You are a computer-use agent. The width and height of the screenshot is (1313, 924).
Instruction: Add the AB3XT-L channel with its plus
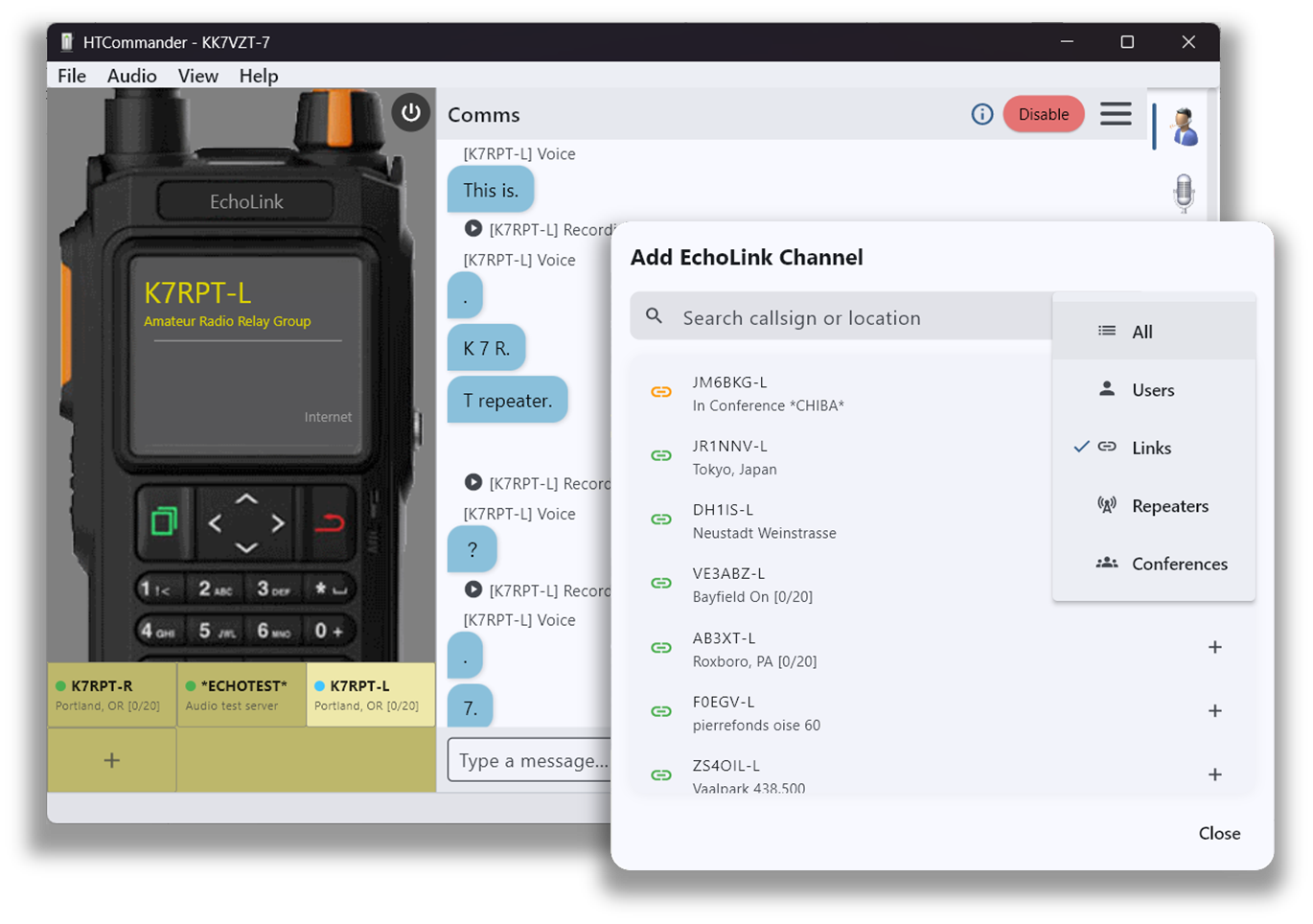point(1215,647)
